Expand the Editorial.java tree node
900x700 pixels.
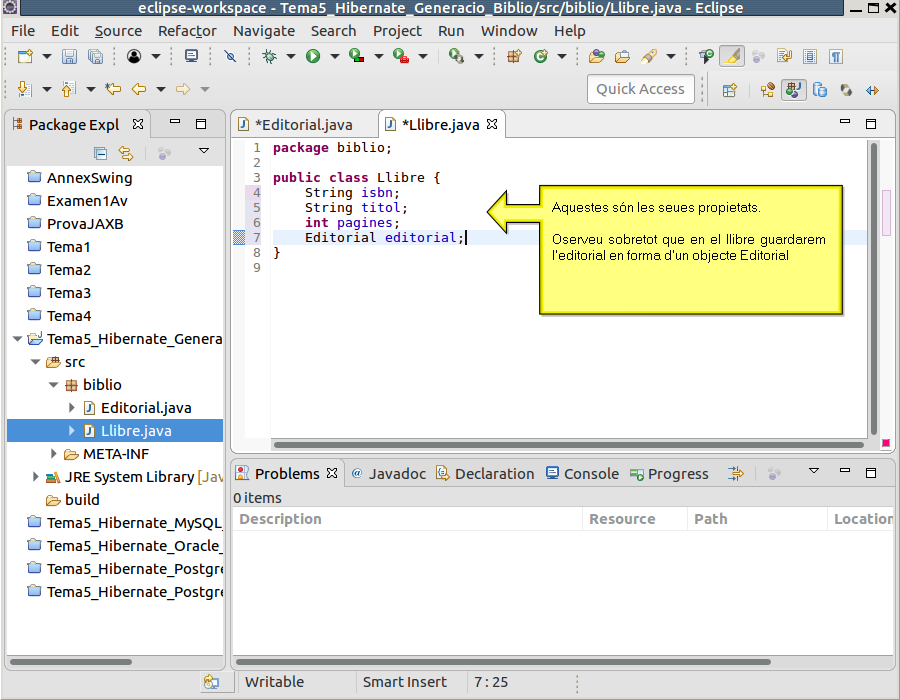72,408
